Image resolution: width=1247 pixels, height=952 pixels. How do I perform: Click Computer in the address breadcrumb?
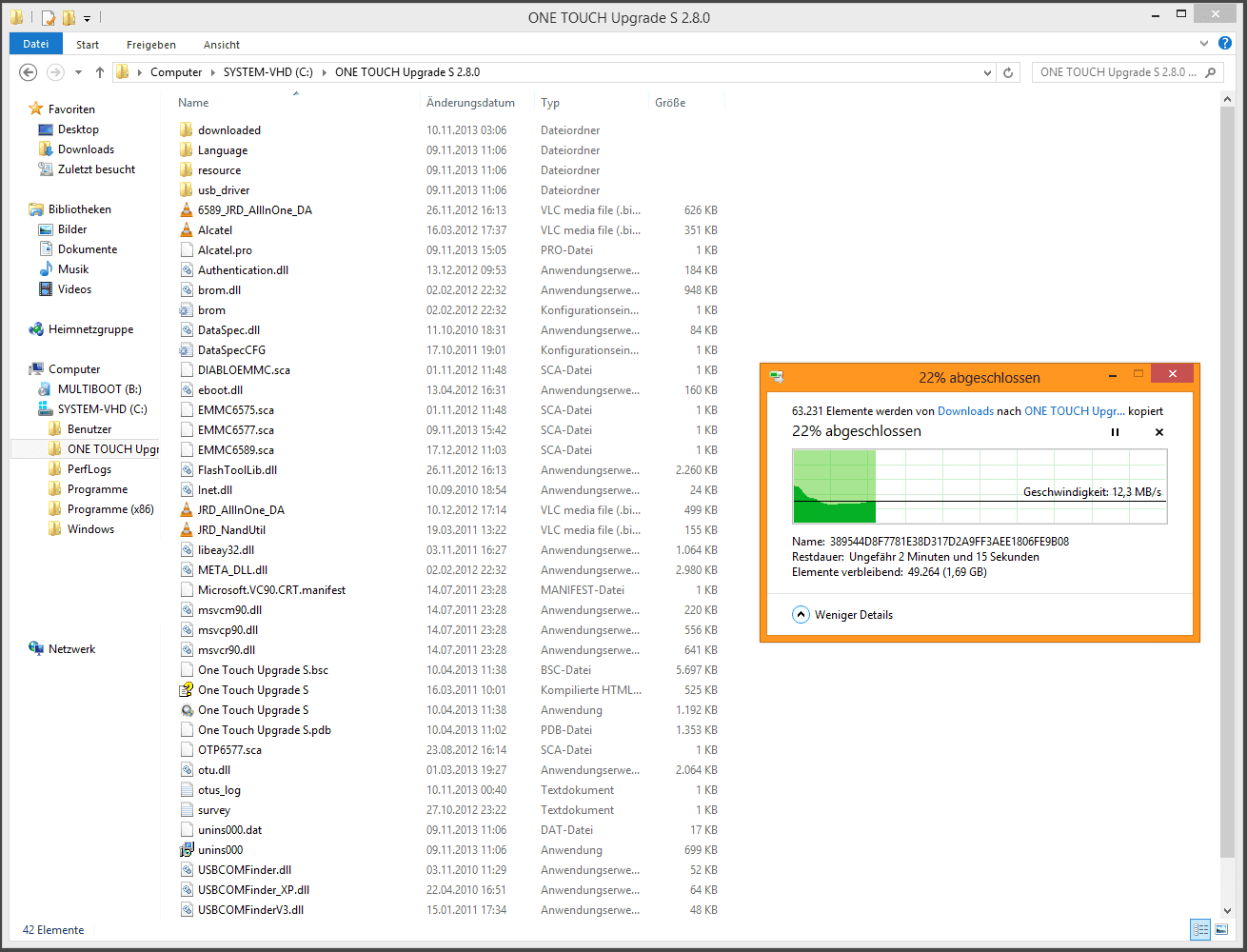[x=176, y=72]
